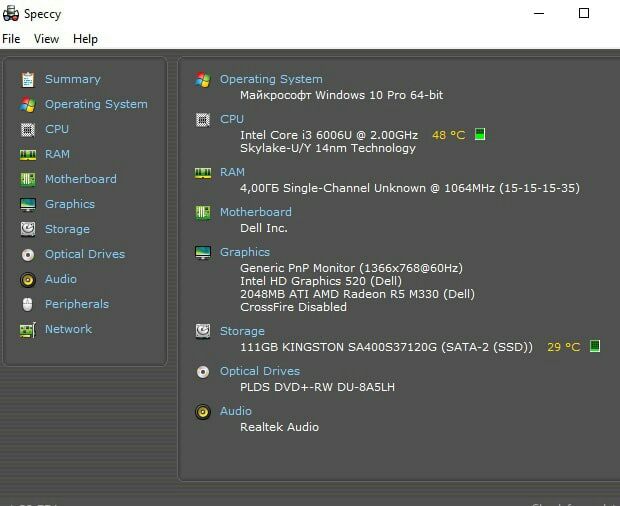Click the disc icon beside Optical Drives heading
Viewport: 620px width, 506px height.
(203, 372)
